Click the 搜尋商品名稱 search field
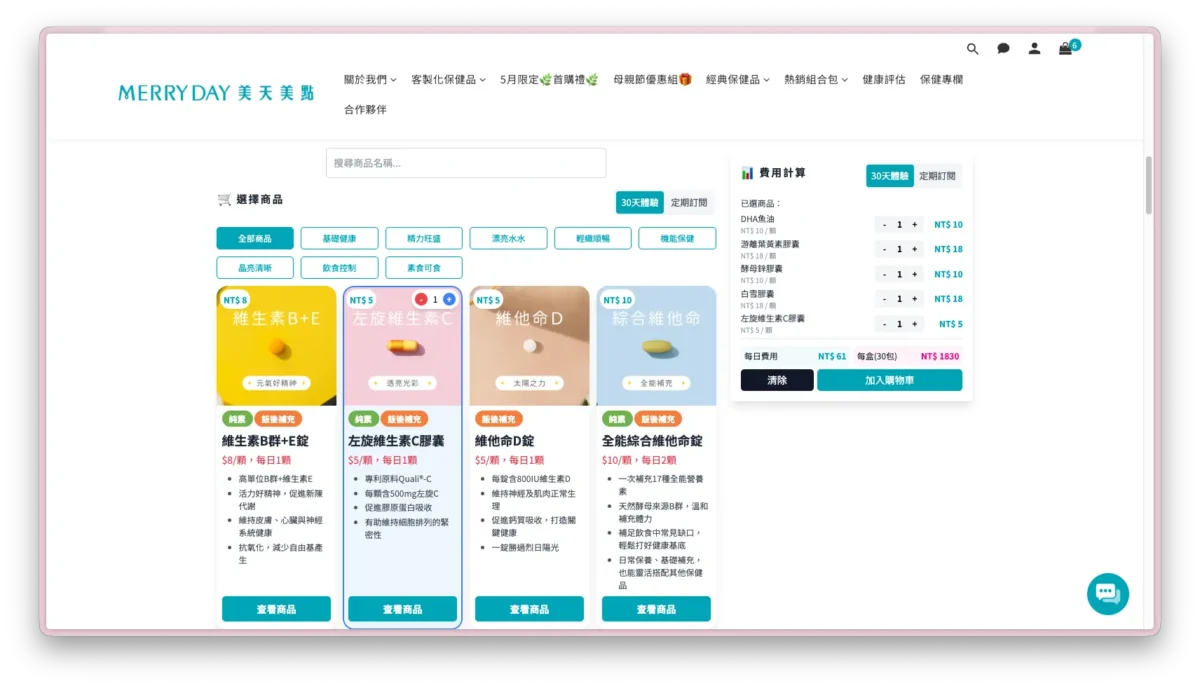 pos(466,163)
